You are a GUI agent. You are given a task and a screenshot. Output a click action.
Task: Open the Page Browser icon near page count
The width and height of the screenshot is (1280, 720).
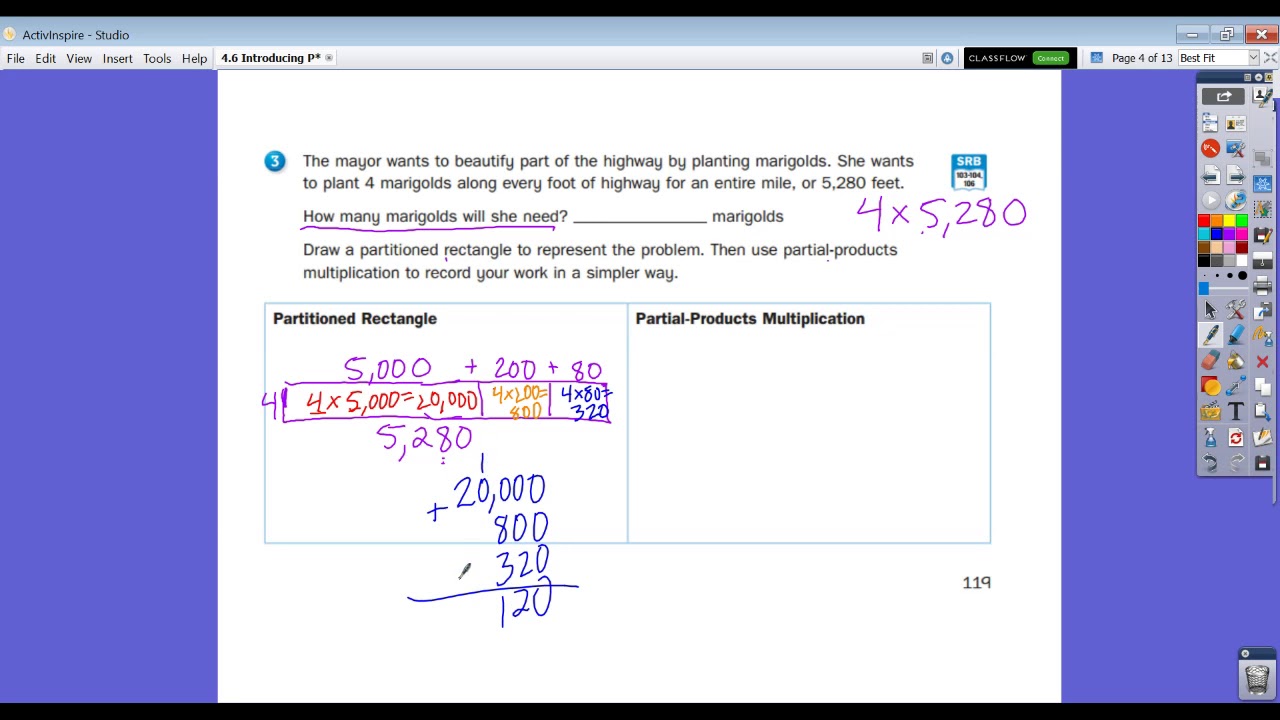coord(1096,58)
